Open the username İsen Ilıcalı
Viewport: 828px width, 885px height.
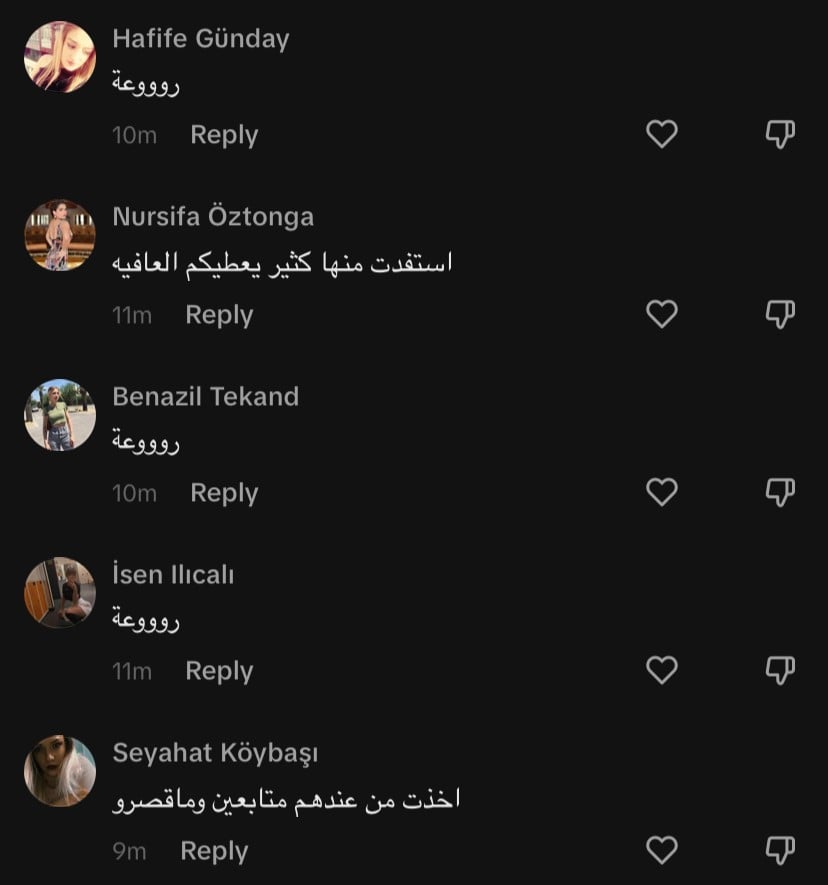pyautogui.click(x=173, y=575)
